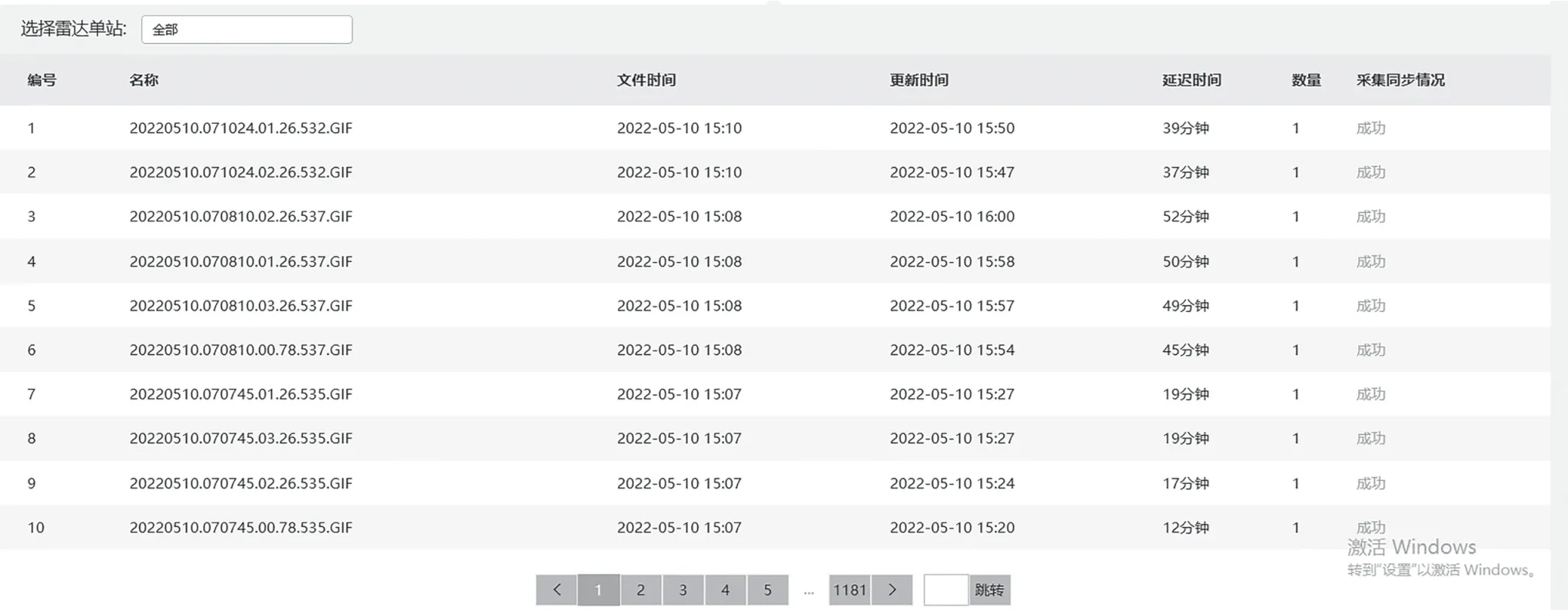Click the 更新时间 column header

click(919, 80)
